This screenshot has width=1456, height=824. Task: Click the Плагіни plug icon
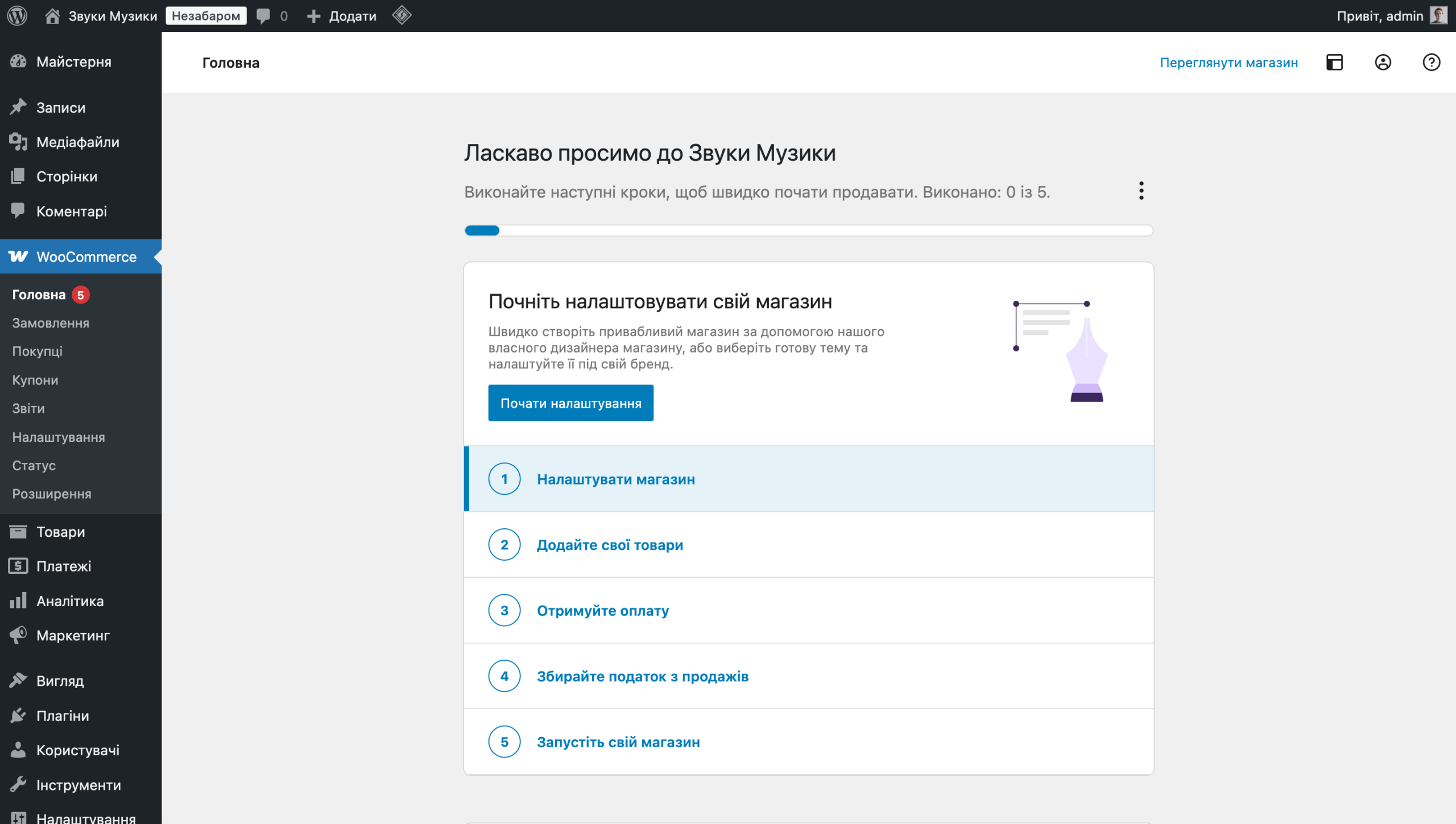coord(18,715)
